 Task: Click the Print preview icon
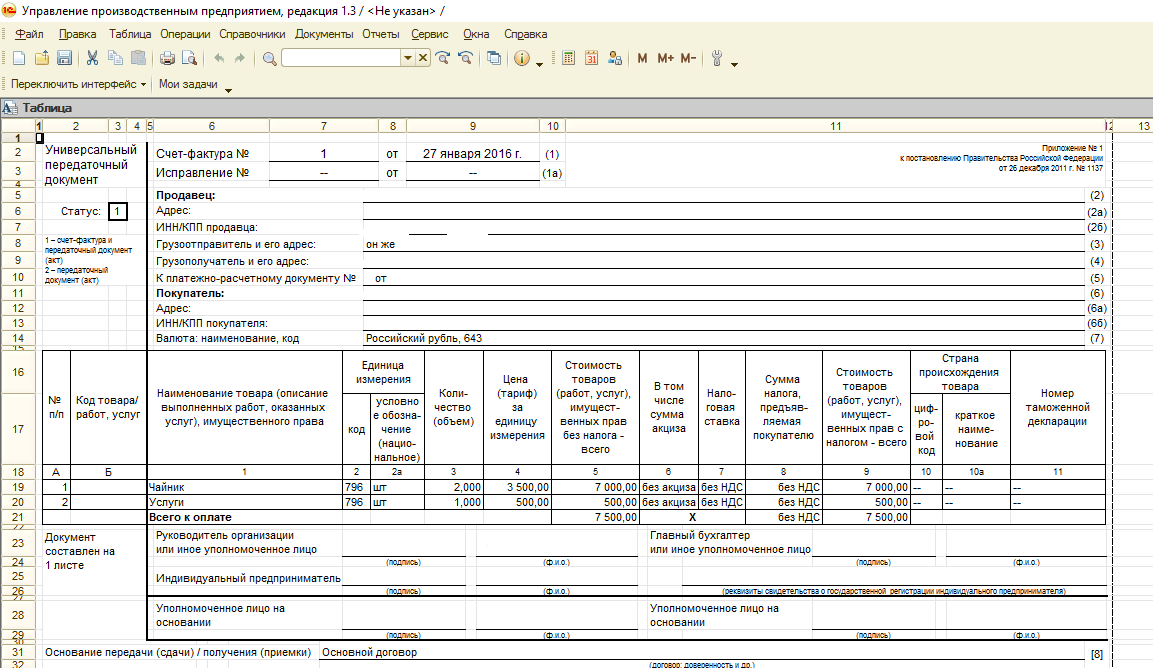(190, 58)
